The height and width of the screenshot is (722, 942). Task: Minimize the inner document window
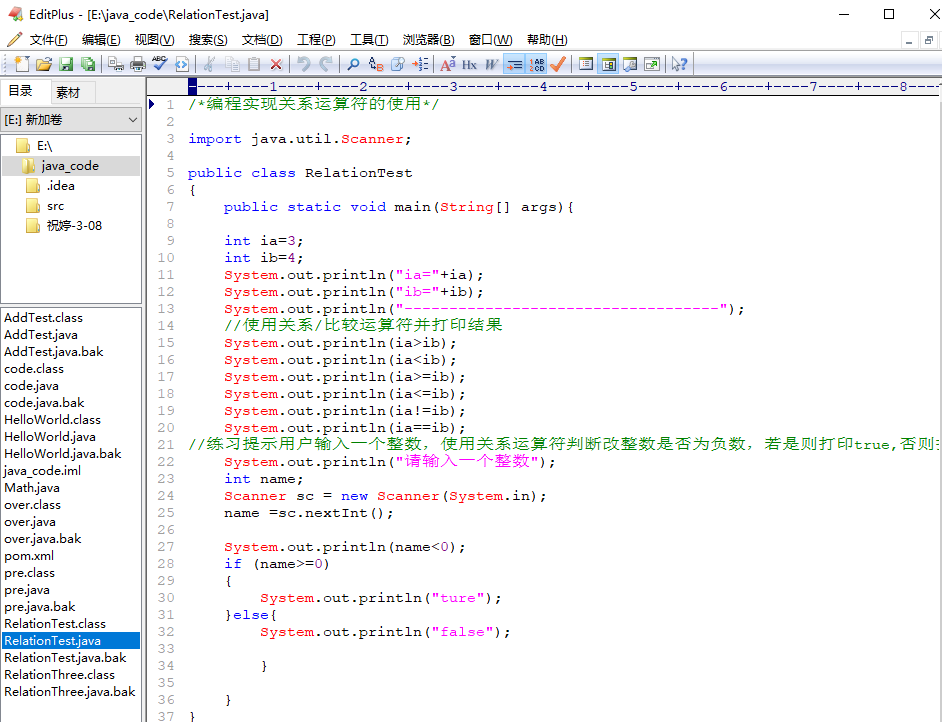click(909, 40)
